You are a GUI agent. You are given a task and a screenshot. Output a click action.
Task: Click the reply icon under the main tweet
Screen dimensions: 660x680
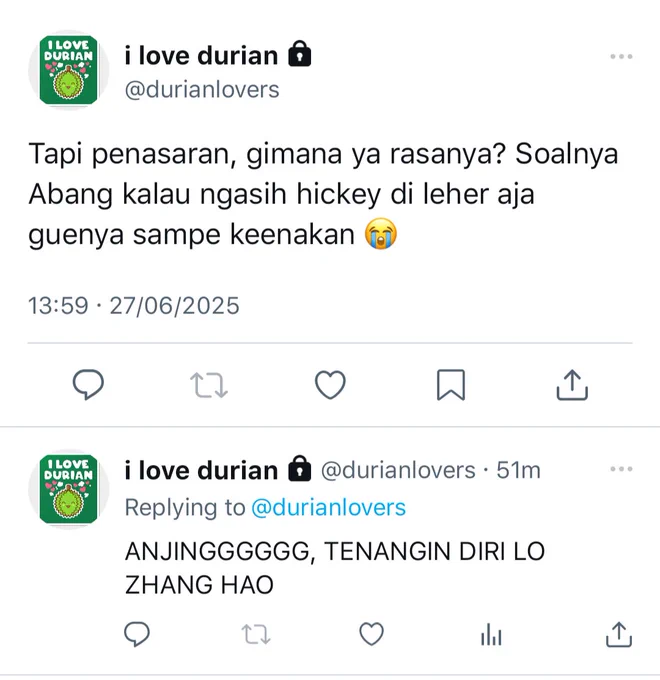click(x=88, y=385)
